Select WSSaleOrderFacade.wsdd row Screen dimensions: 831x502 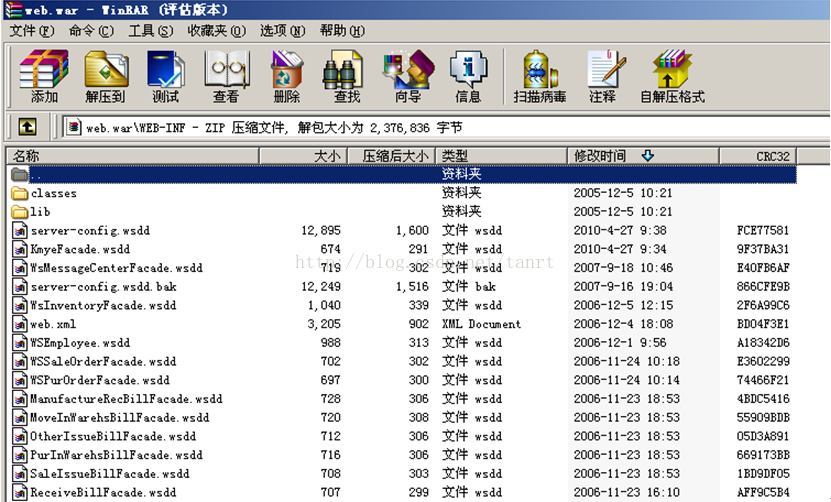click(401, 362)
